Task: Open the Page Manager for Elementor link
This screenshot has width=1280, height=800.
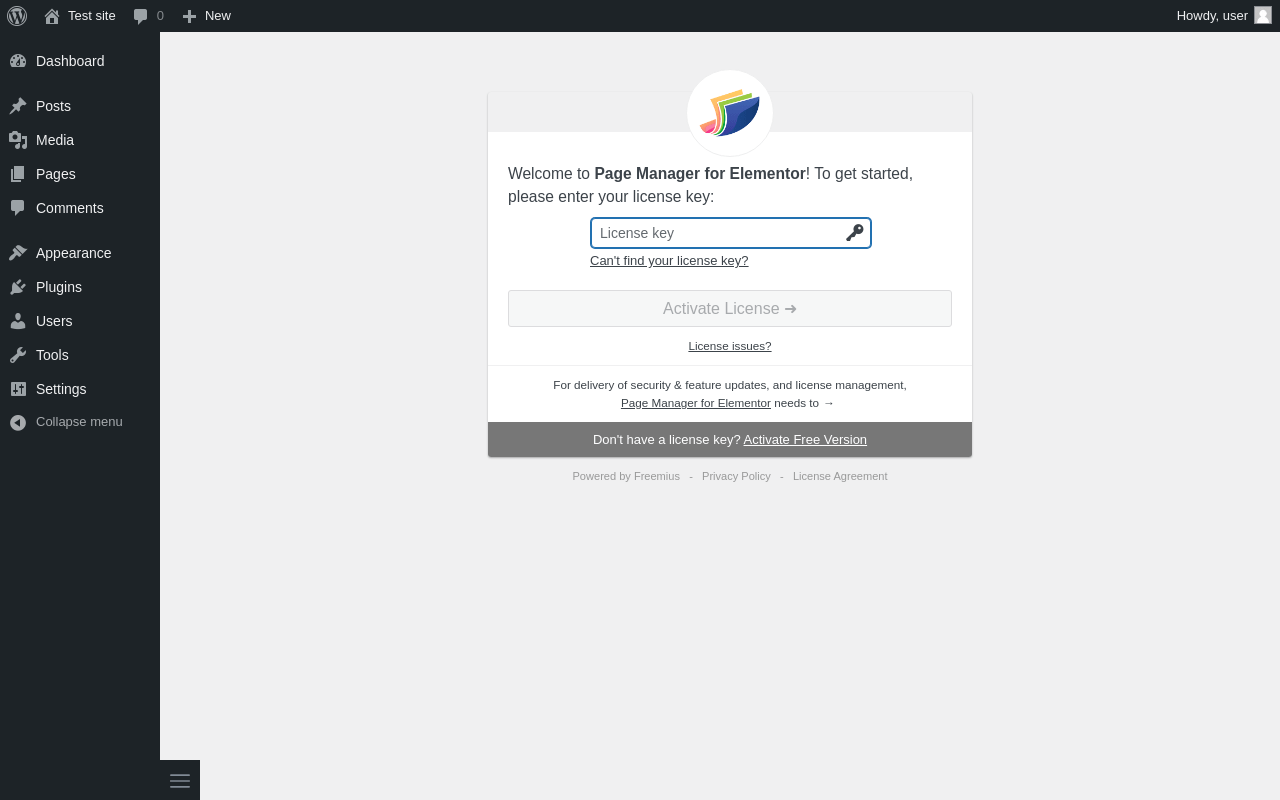Action: pyautogui.click(x=696, y=403)
